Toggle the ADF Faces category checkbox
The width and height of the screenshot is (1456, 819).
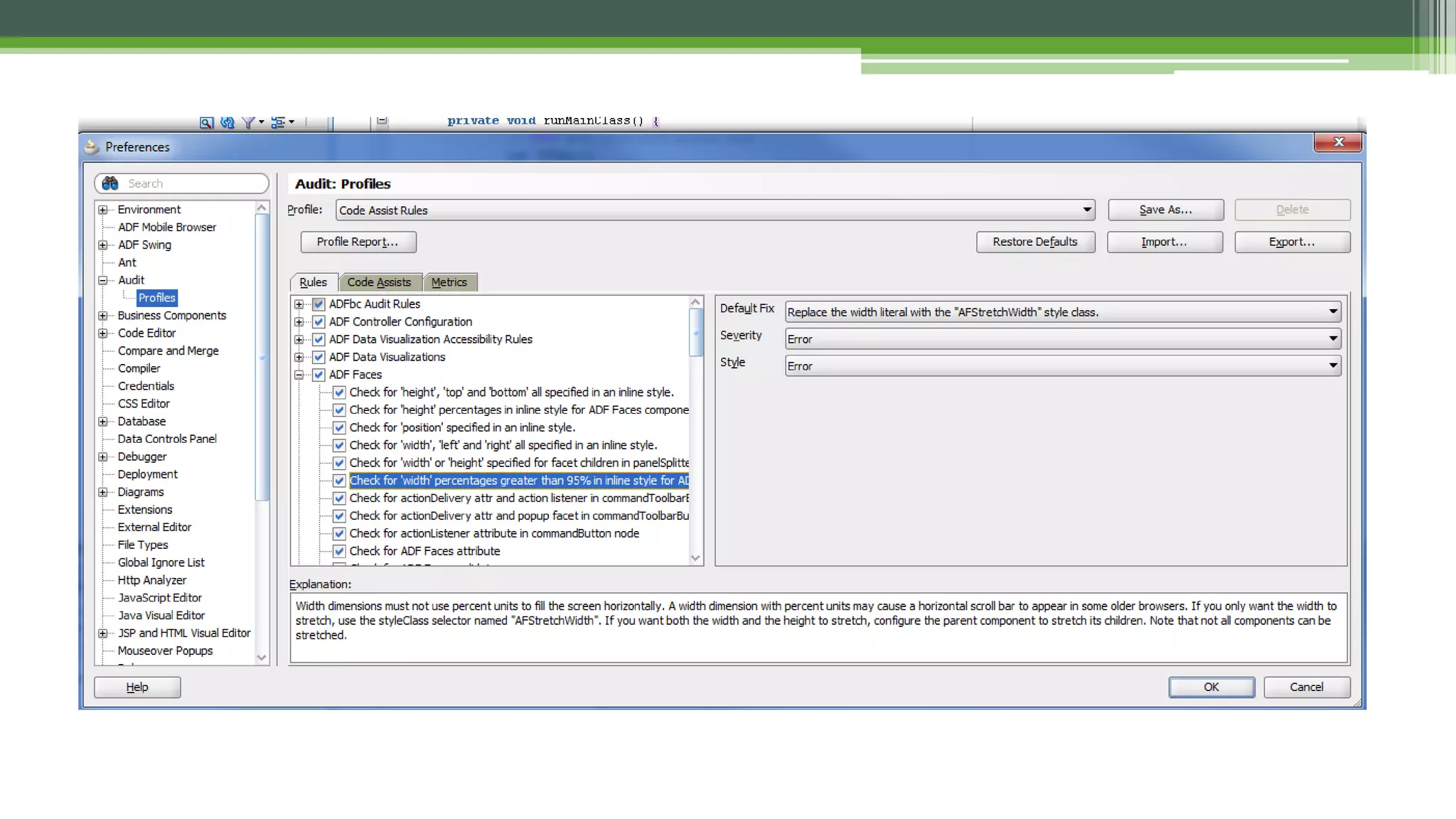(x=318, y=375)
